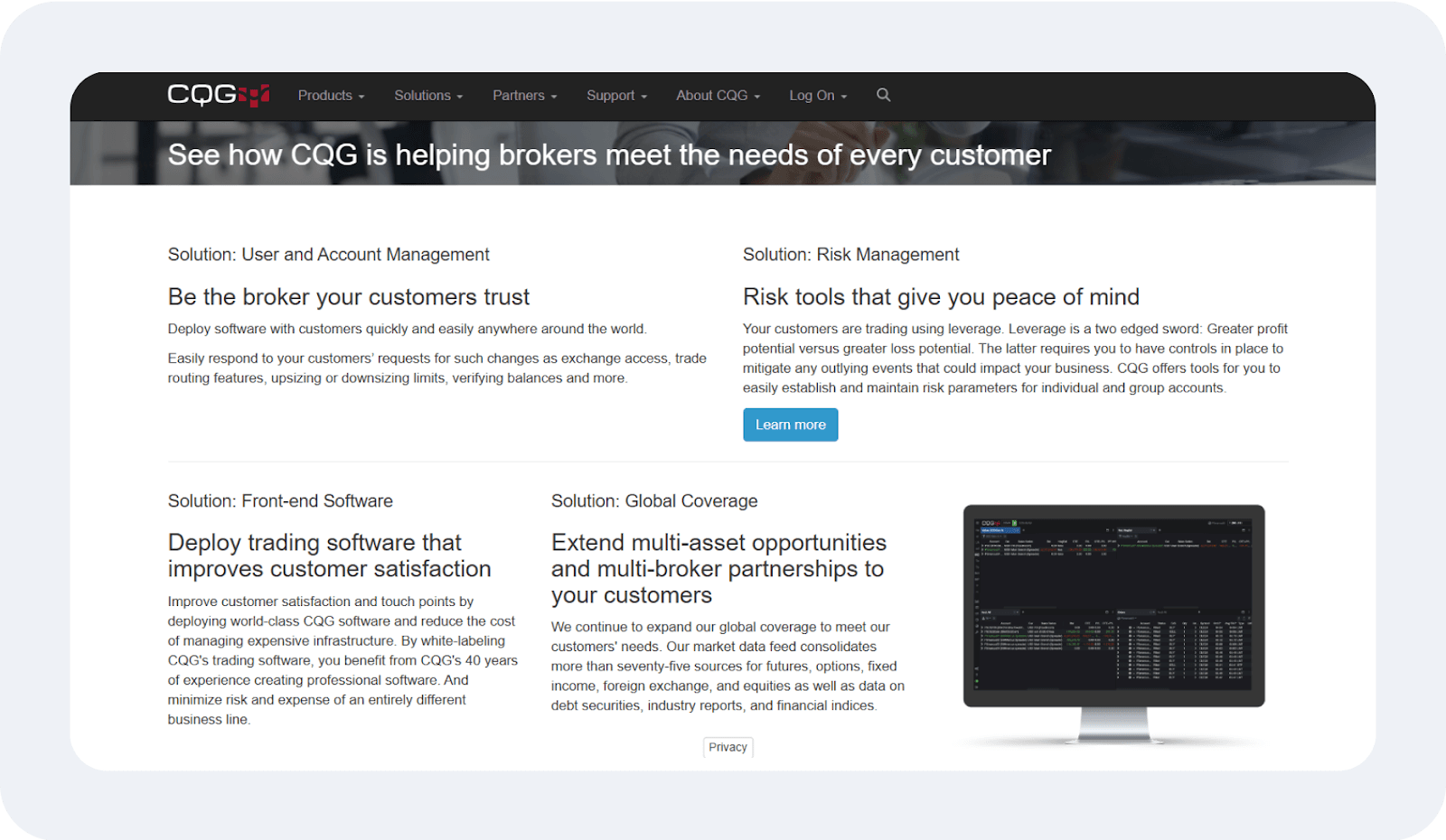Expand the Products dropdown menu
Image resolution: width=1446 pixels, height=840 pixels.
click(x=331, y=96)
